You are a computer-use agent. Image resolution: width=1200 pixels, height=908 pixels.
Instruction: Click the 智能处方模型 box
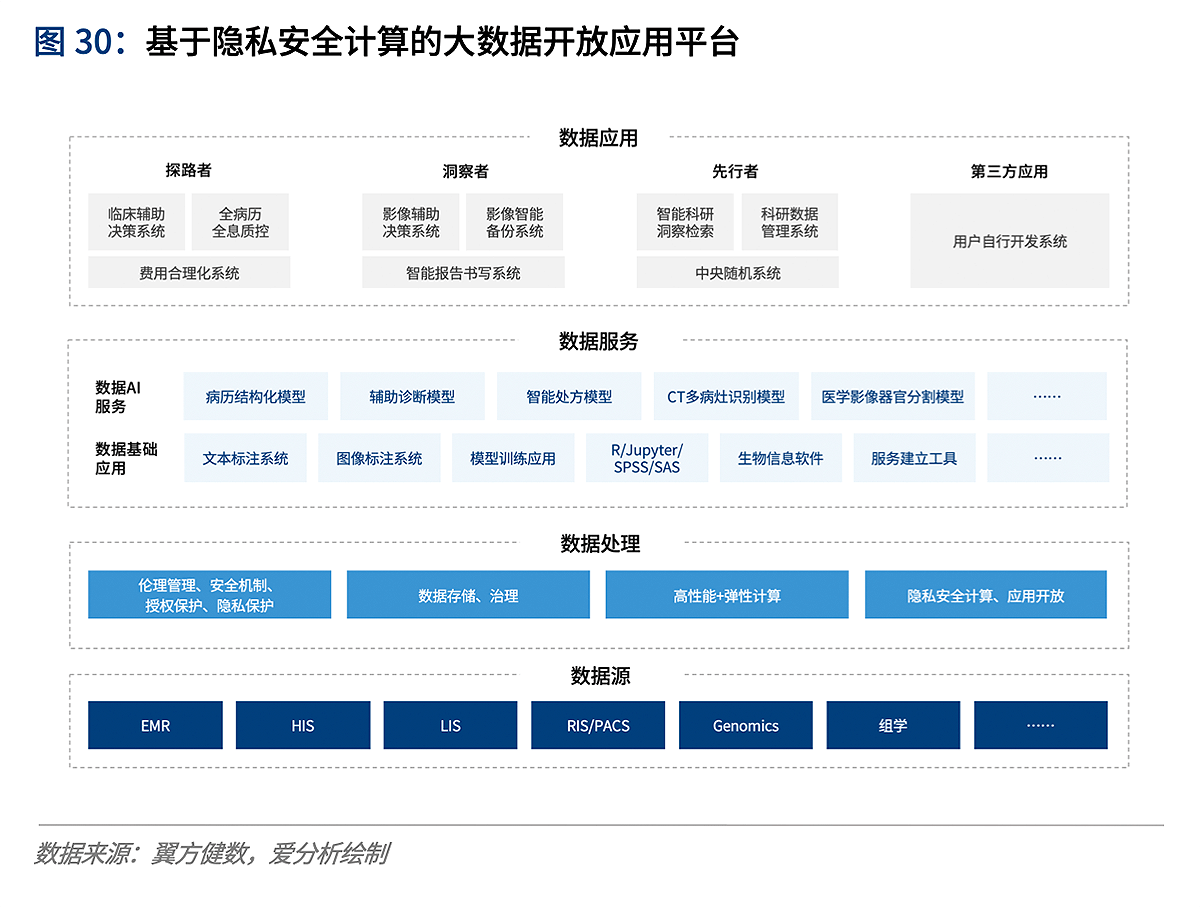click(x=569, y=396)
